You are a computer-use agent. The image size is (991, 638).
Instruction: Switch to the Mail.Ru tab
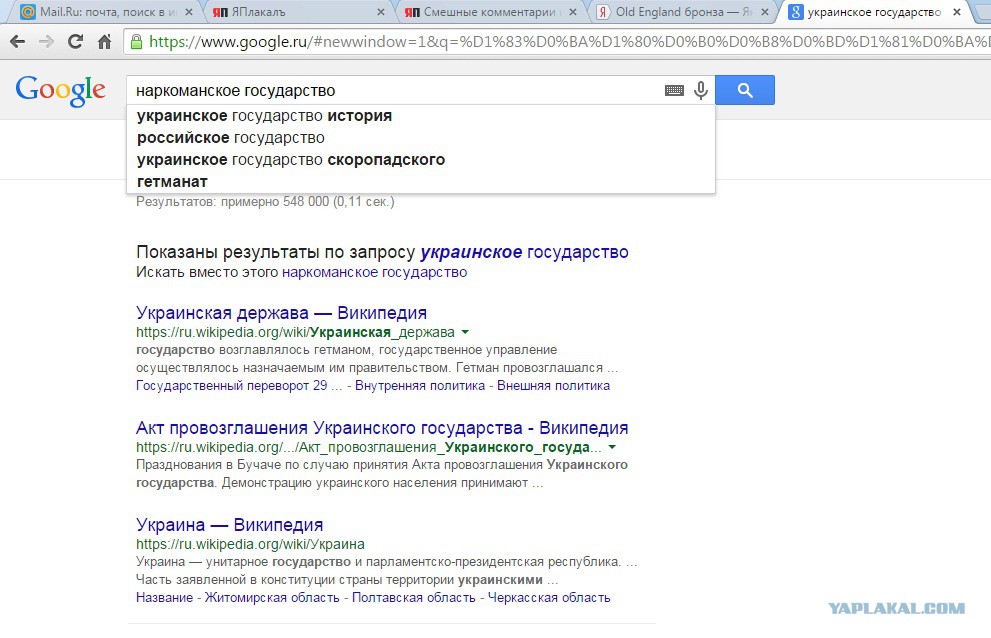106,12
